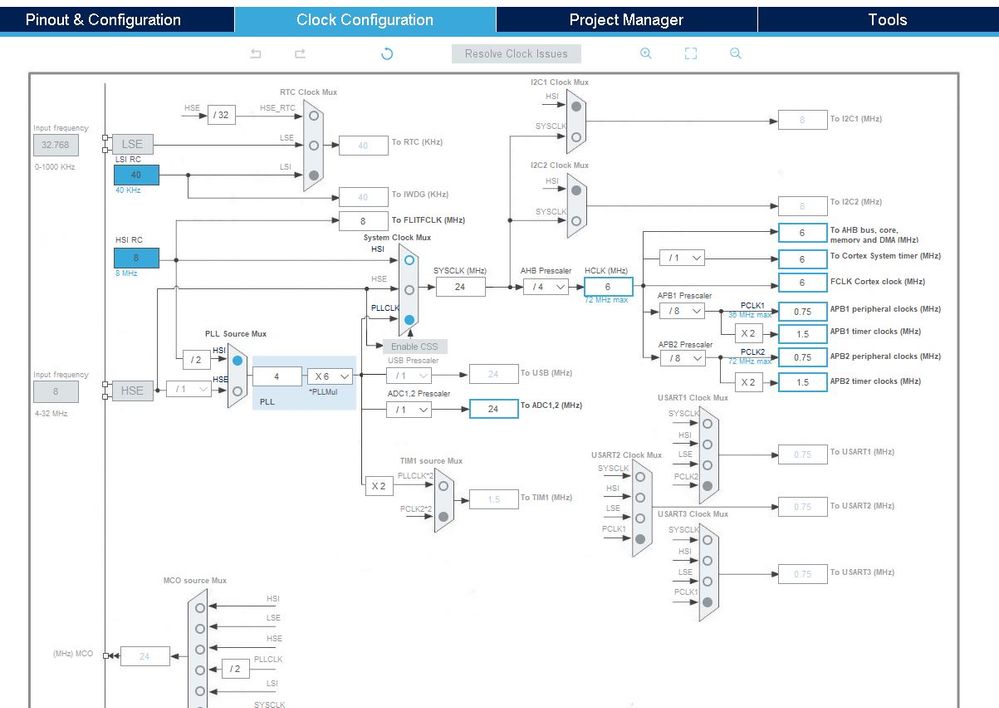Select PCLK2*2 in TIM1 source Mux
Image resolution: width=999 pixels, height=708 pixels.
443,517
